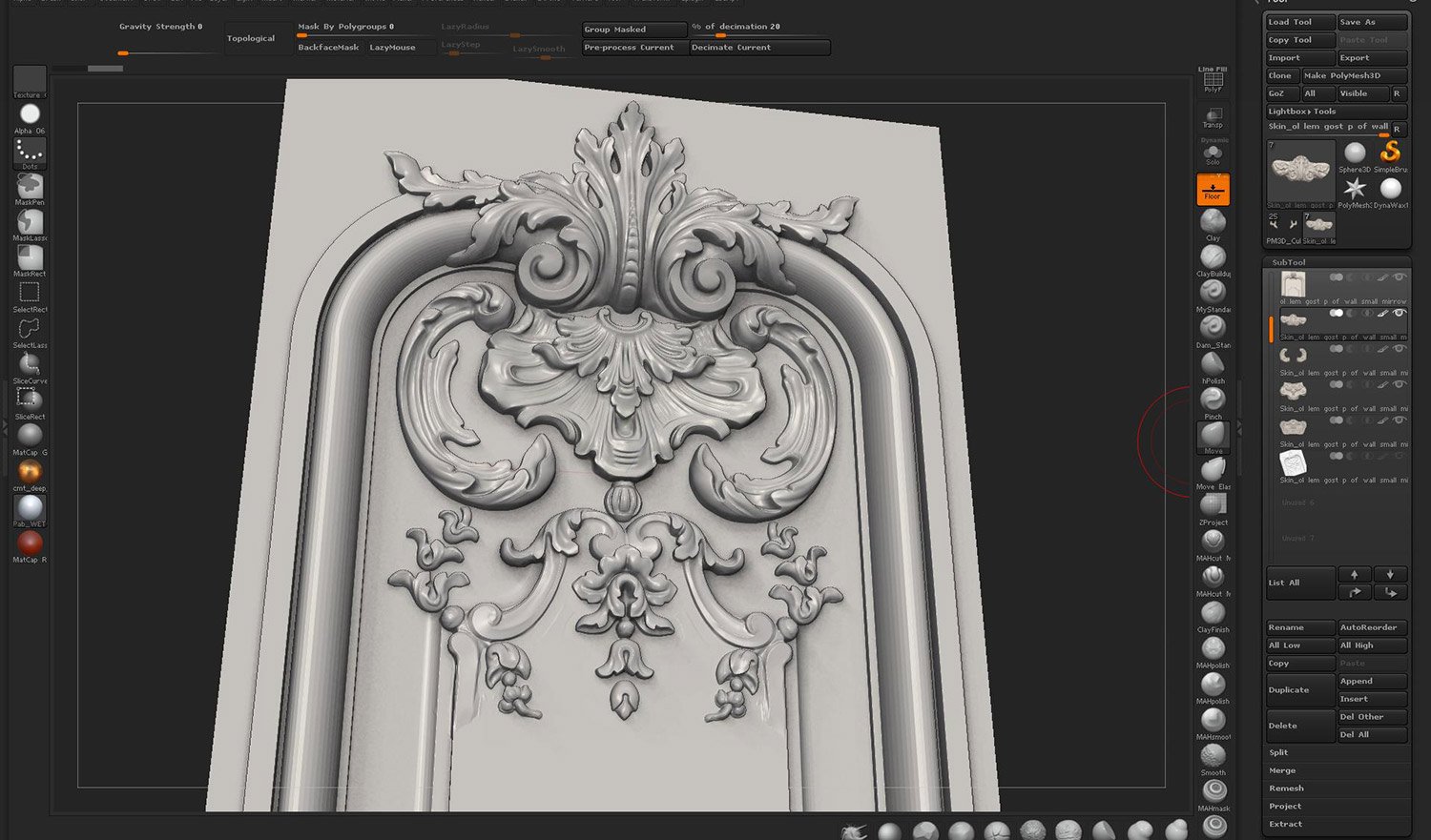Screen dimensions: 1431x840
Task: Click Make PolyMesh3D
Action: [x=1355, y=75]
